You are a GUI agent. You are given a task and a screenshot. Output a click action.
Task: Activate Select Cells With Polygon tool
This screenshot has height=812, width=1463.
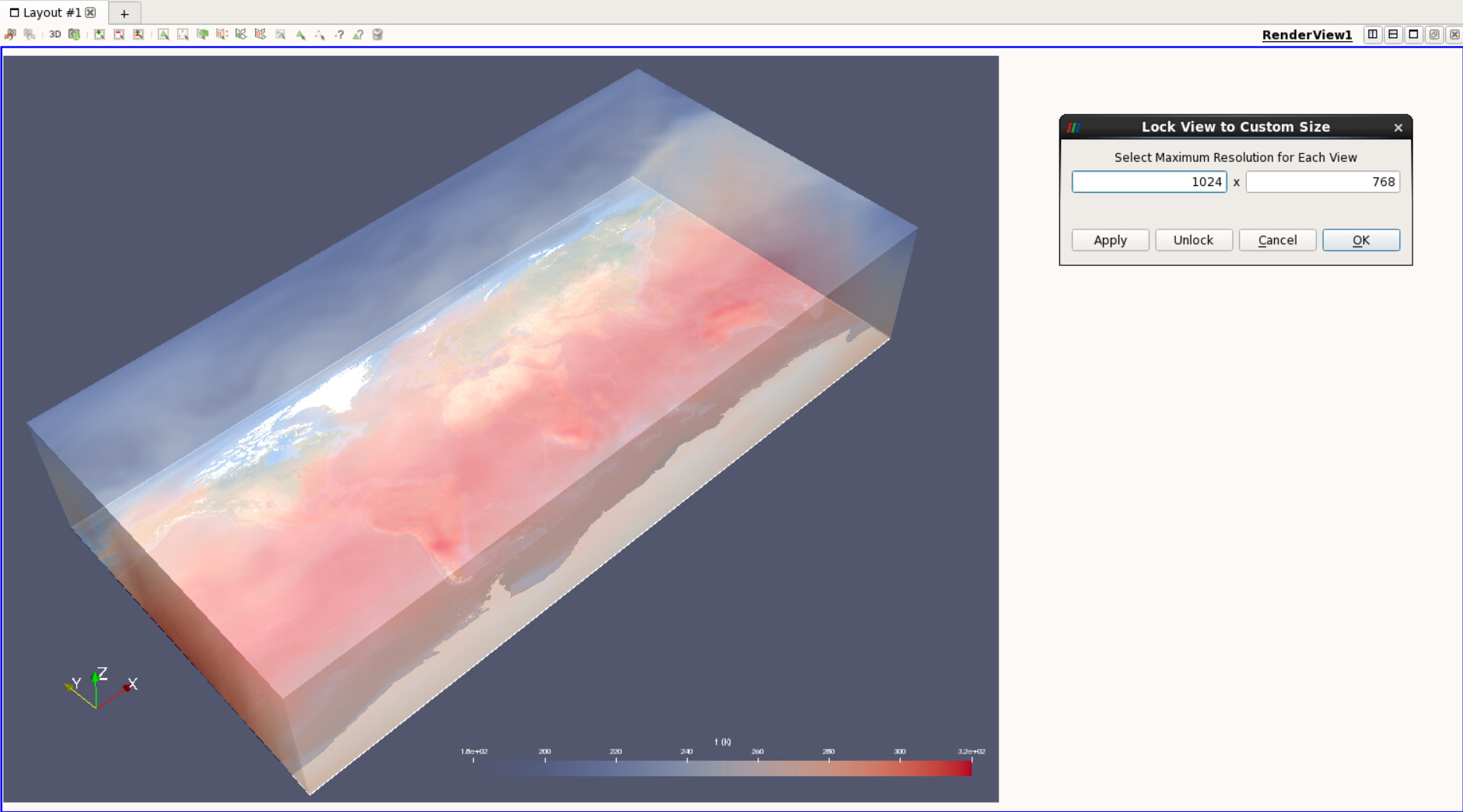(241, 34)
